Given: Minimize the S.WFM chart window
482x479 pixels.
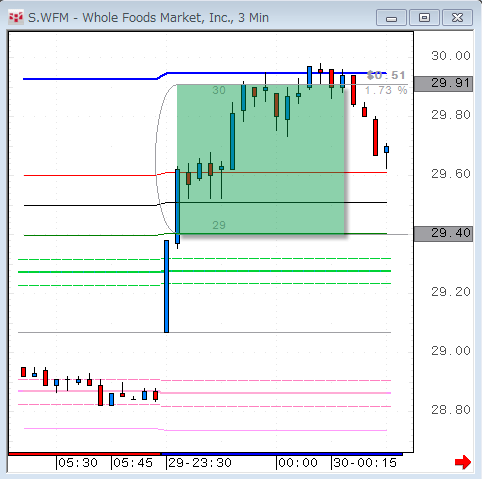Looking at the screenshot, I should click(x=391, y=18).
